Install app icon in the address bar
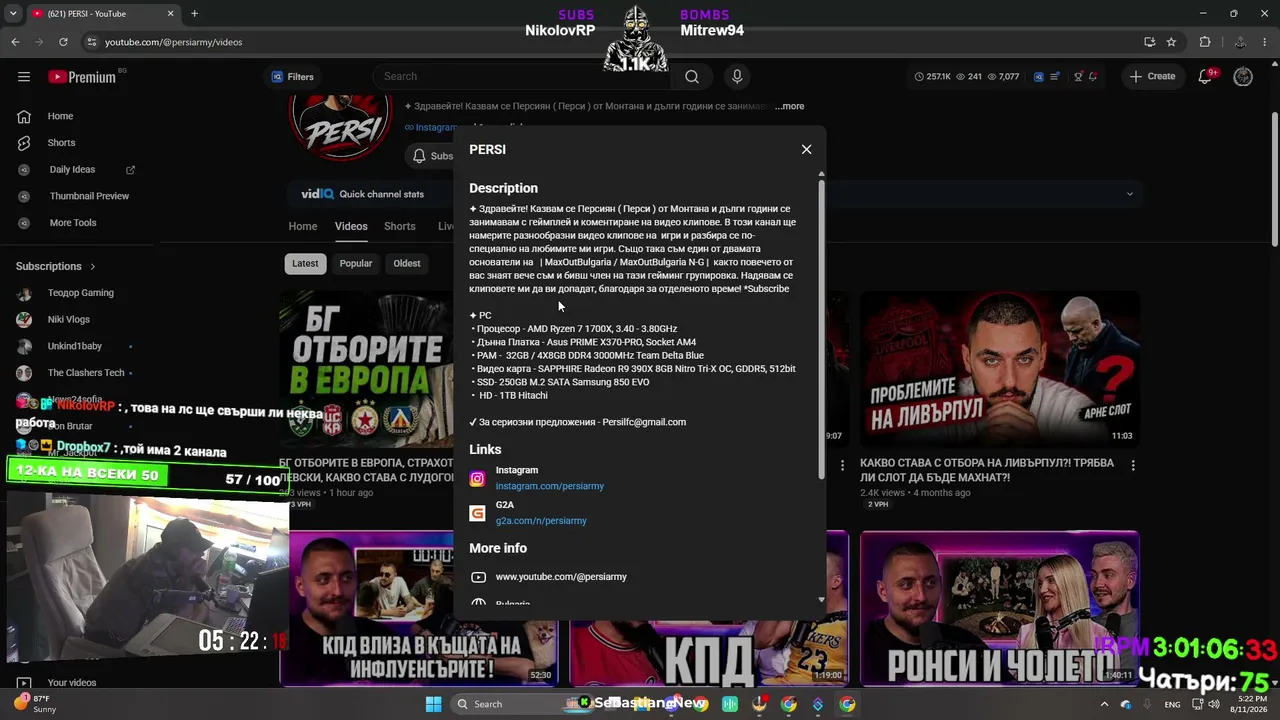 (1150, 42)
